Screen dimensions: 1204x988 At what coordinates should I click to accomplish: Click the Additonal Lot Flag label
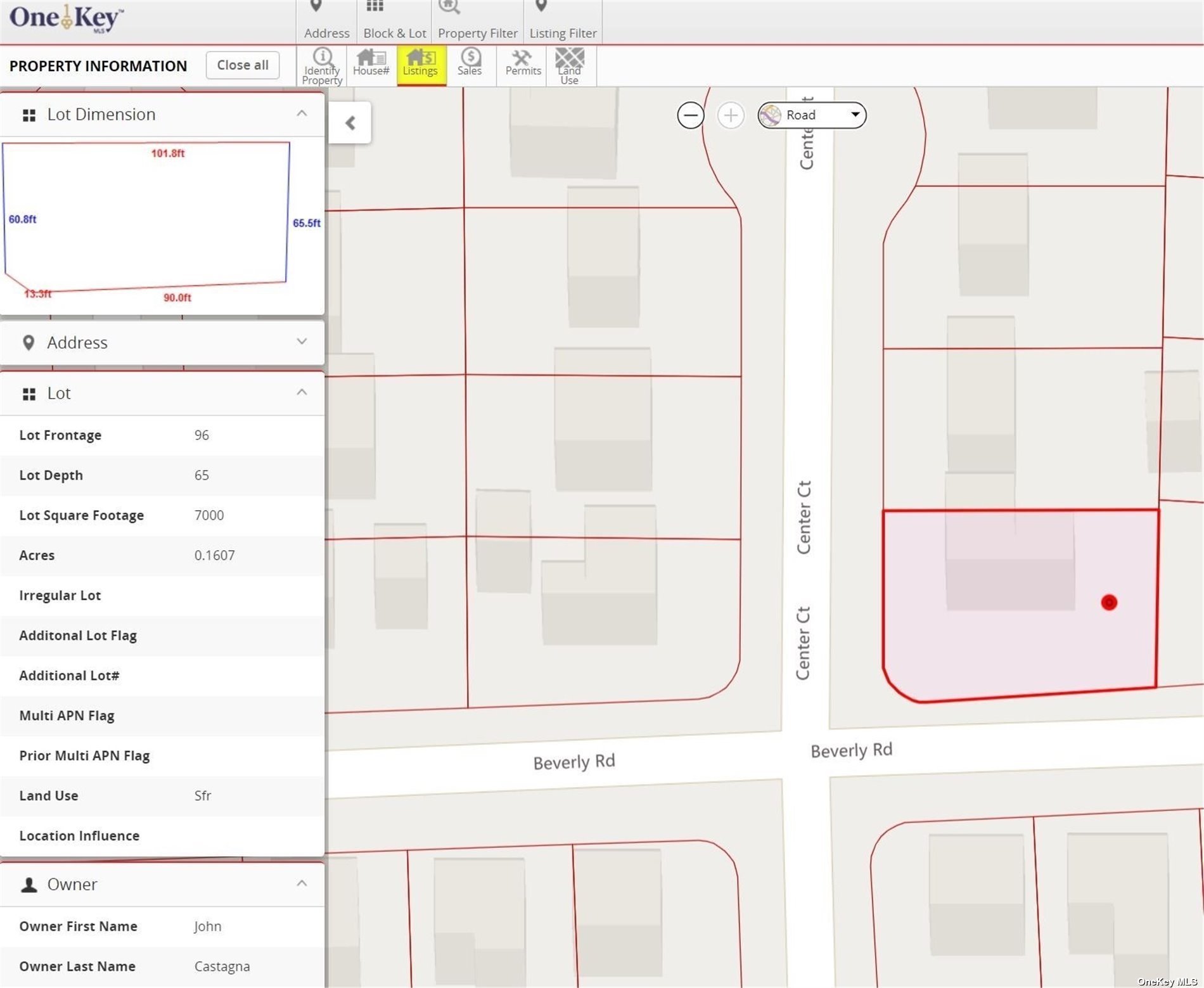click(78, 636)
